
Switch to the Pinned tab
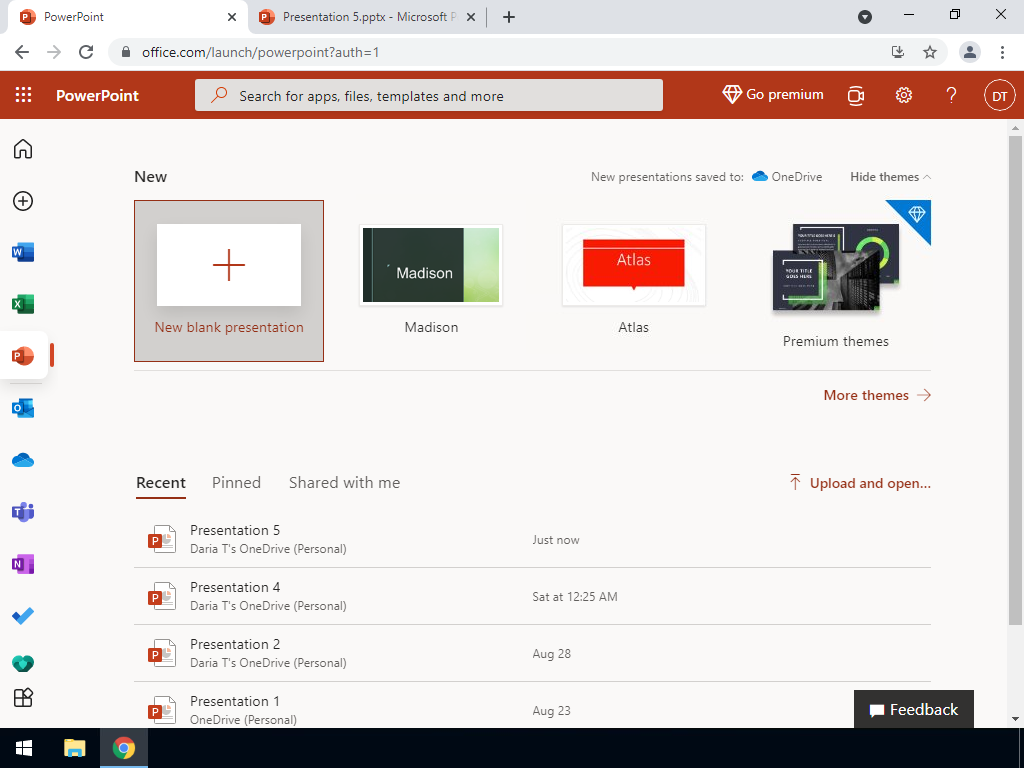[236, 483]
